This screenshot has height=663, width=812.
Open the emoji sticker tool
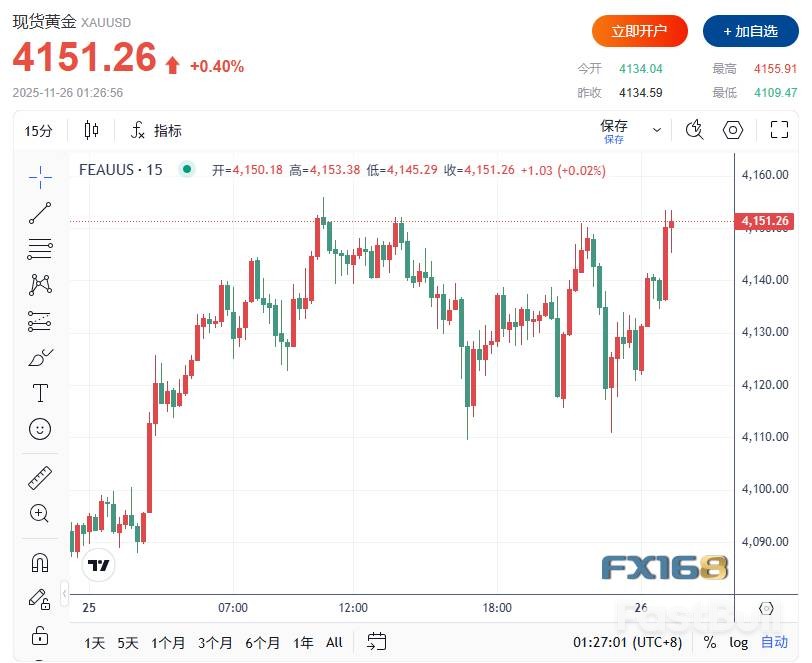point(40,429)
